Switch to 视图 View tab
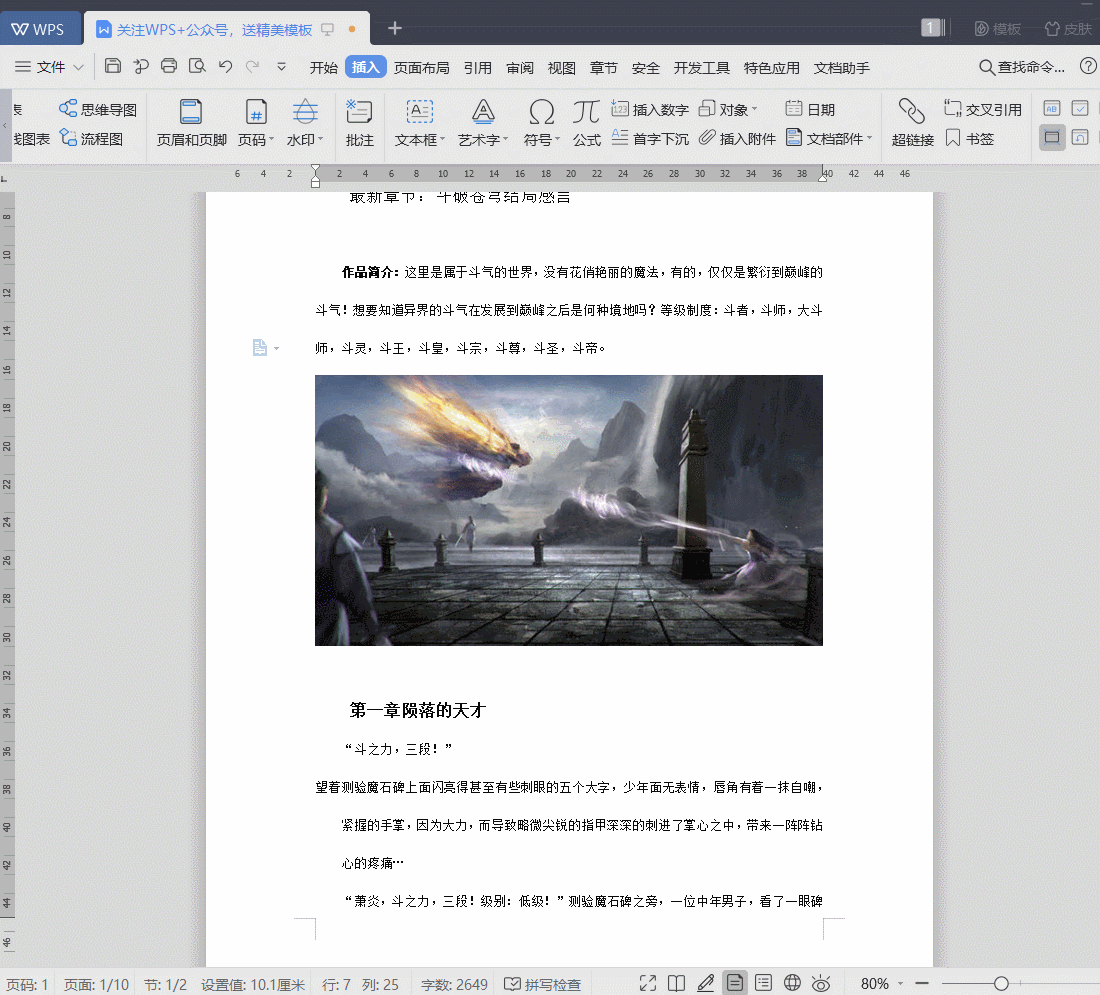This screenshot has height=995, width=1100. (x=562, y=67)
